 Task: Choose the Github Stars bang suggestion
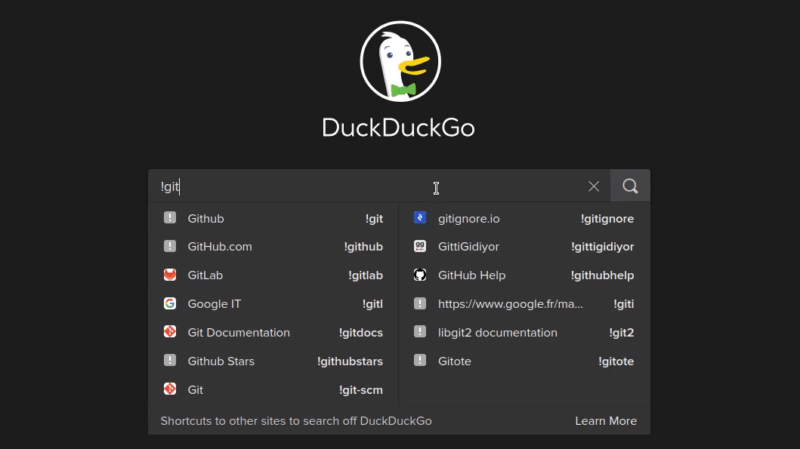[273, 361]
